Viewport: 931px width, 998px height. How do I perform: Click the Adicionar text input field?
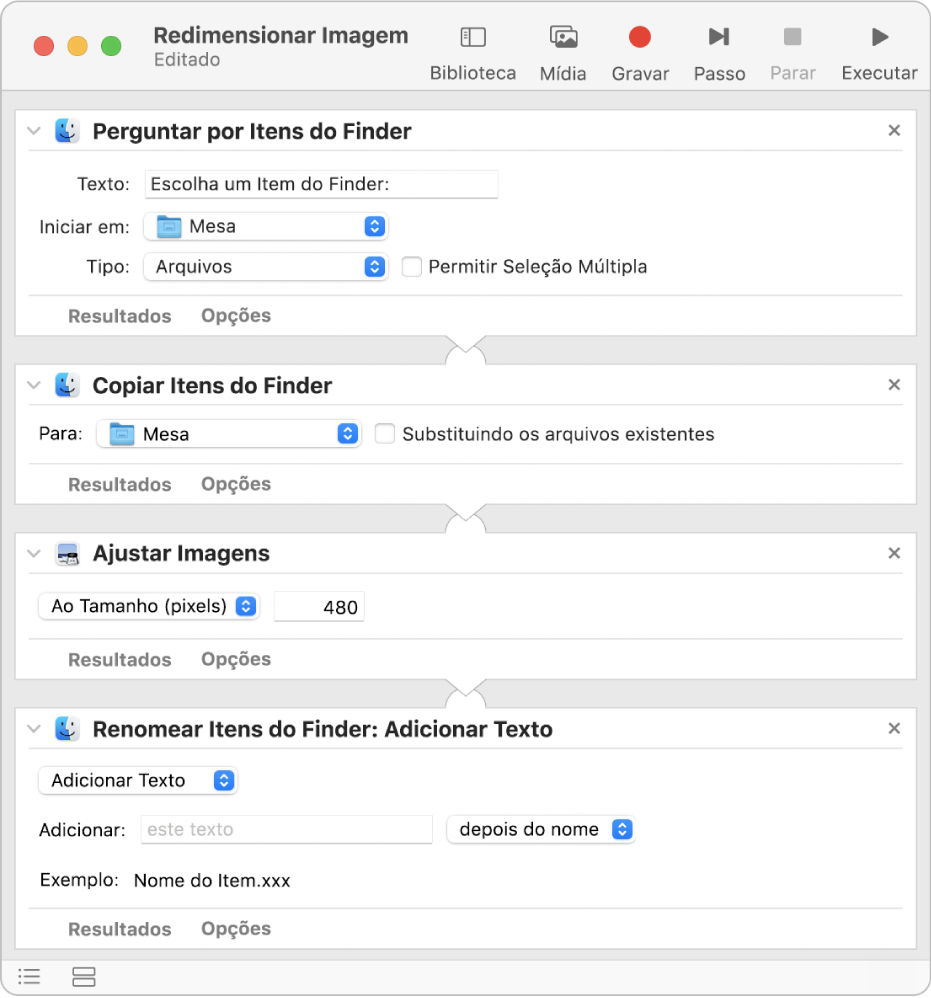point(287,830)
